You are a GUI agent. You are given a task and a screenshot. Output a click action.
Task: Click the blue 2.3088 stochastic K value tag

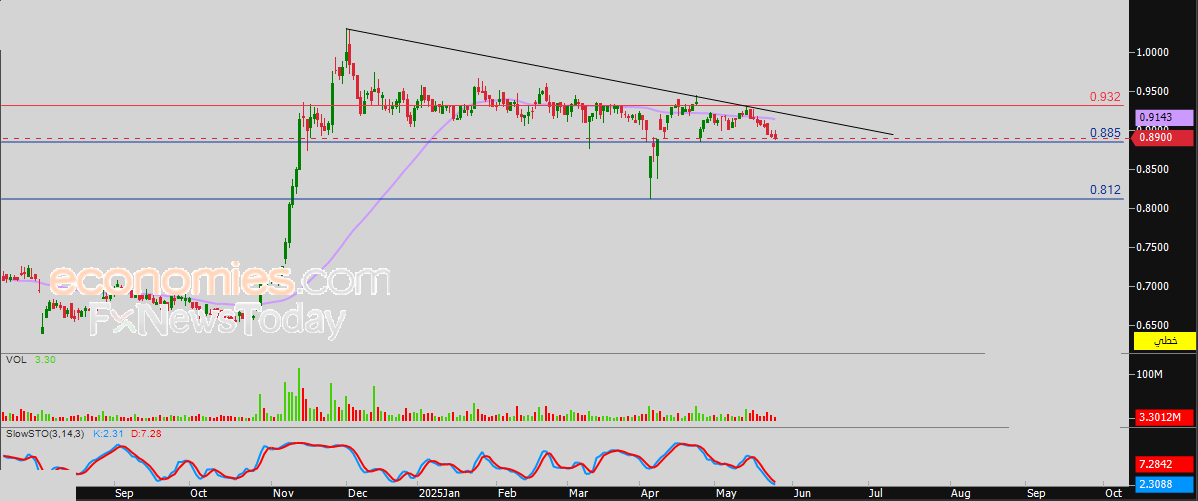tap(1164, 483)
